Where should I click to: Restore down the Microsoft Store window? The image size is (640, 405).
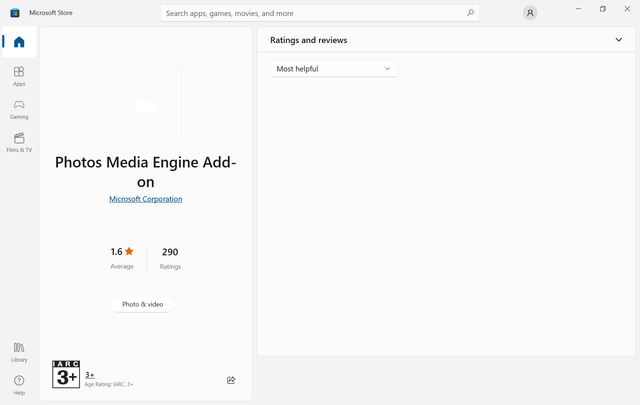click(x=602, y=9)
